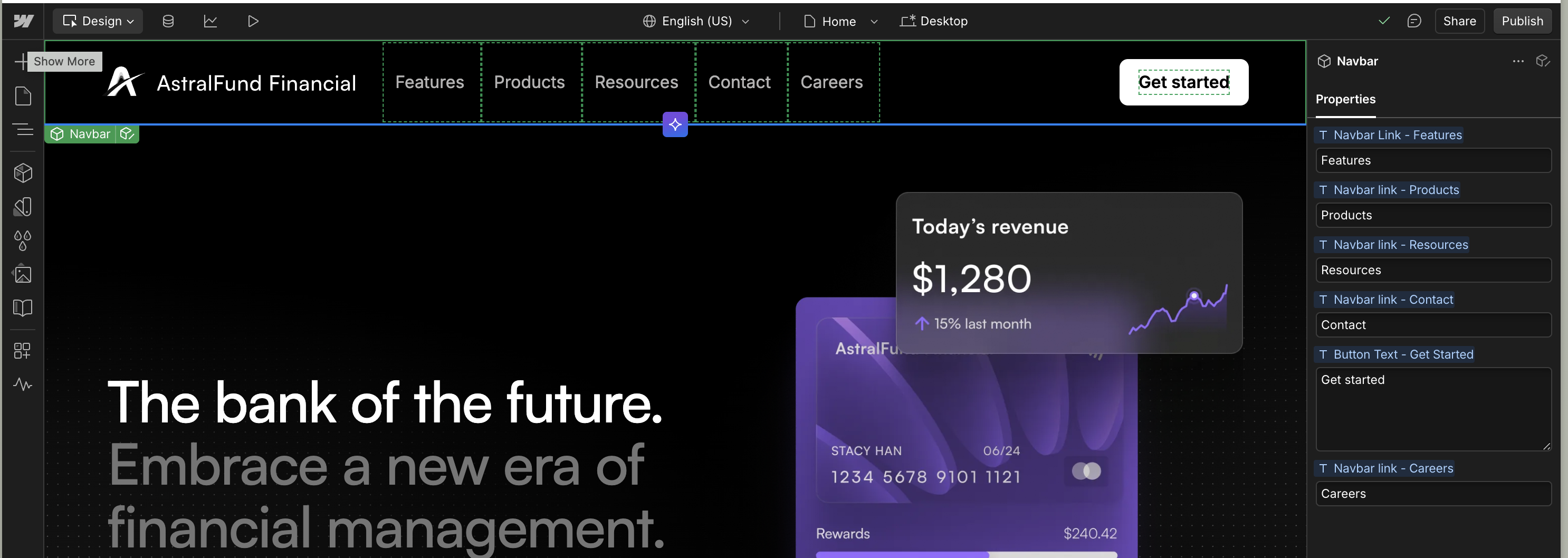Click the Share button
The image size is (1568, 558).
click(1460, 20)
